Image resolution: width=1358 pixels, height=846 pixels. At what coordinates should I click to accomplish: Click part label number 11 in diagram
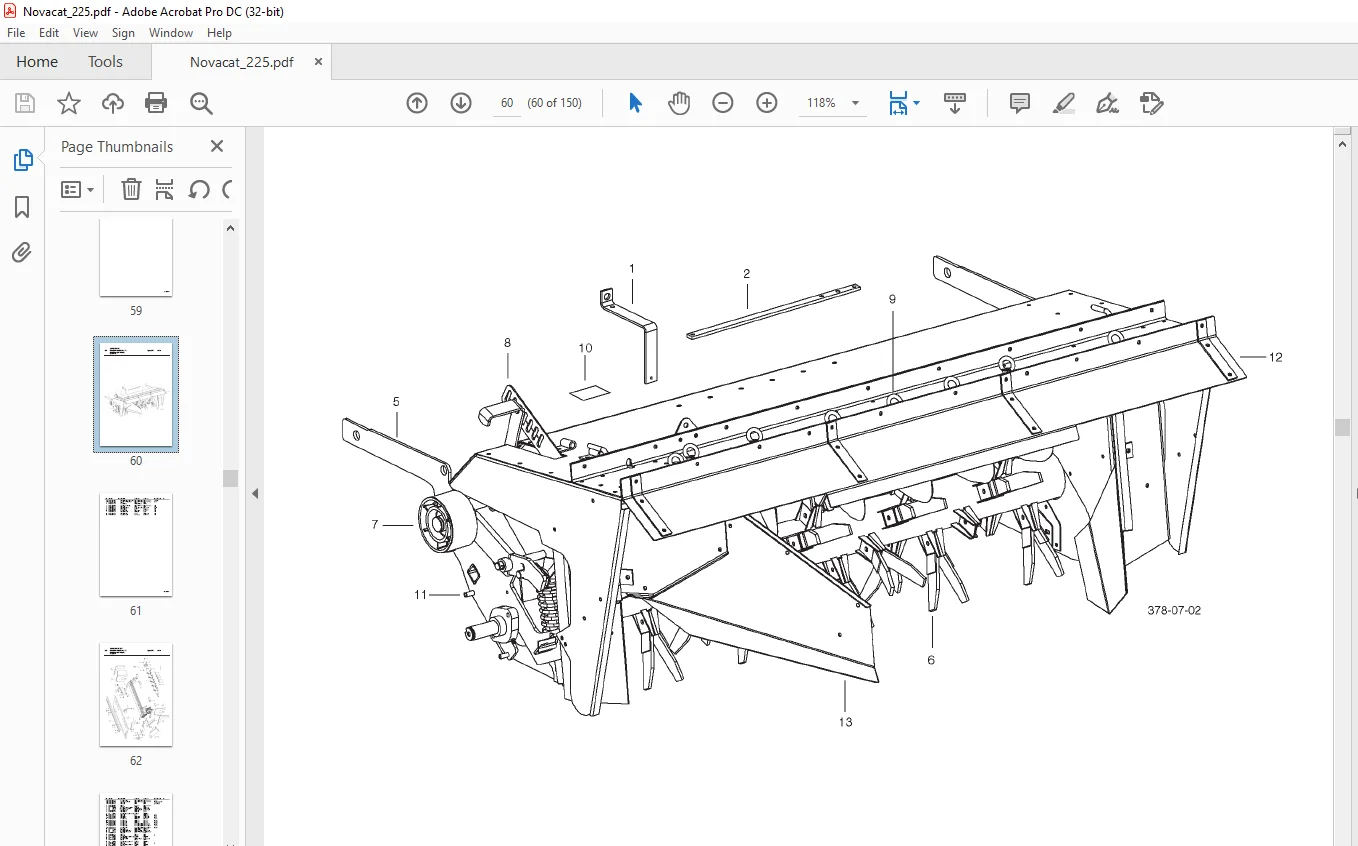point(421,594)
